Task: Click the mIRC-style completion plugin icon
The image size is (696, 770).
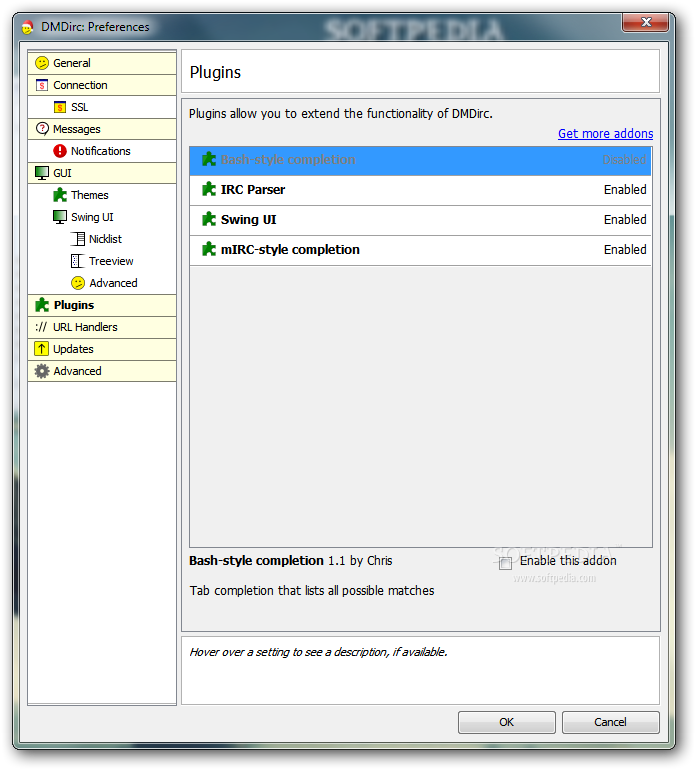Action: tap(209, 249)
